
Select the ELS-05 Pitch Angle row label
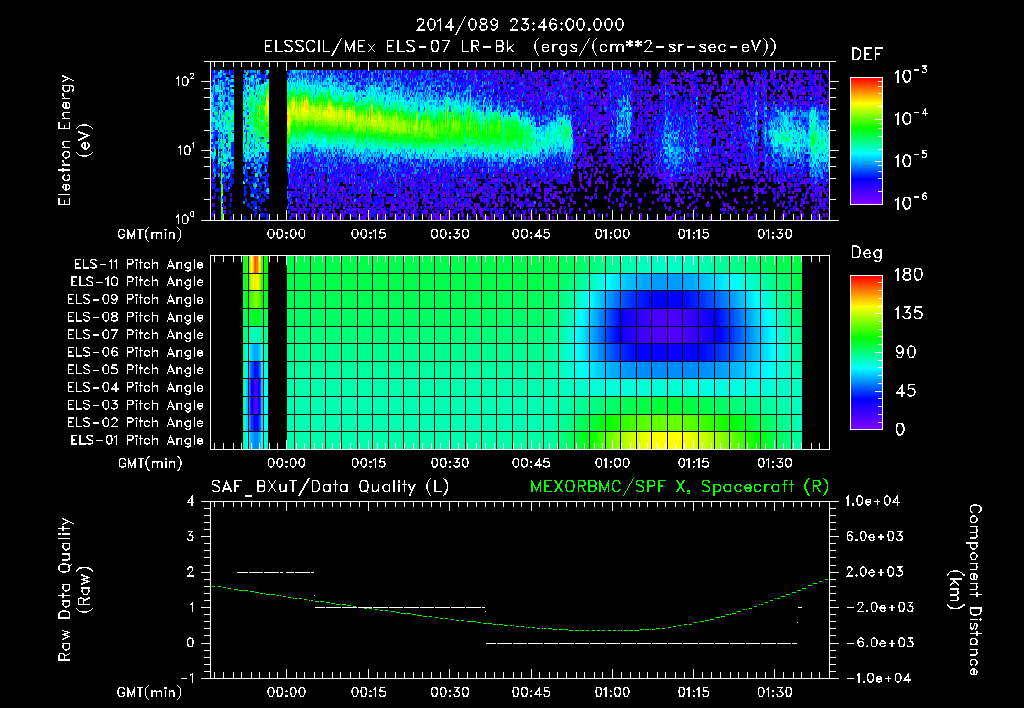136,370
